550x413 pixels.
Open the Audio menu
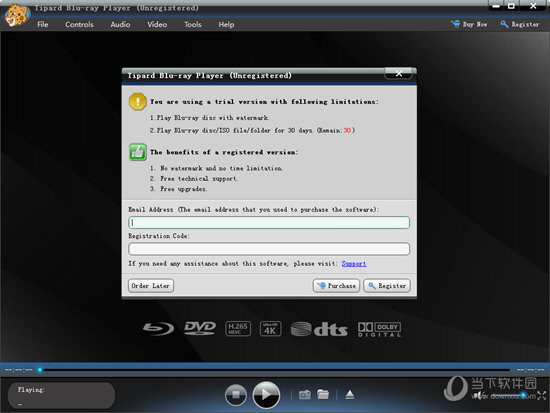pyautogui.click(x=120, y=25)
